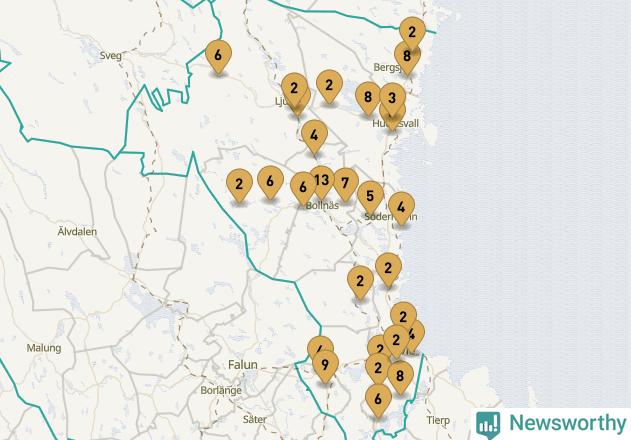Open the 2 marker directly left of the 8 near Tierp
Screen dimensions: 631x440
pos(377,368)
